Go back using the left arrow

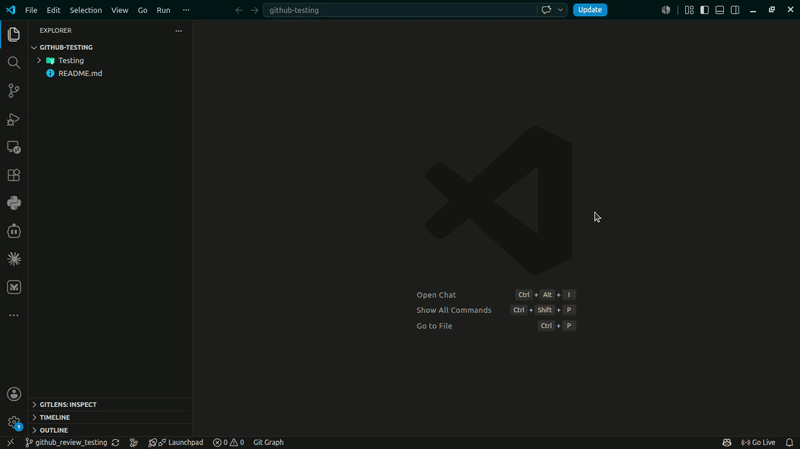pyautogui.click(x=239, y=10)
